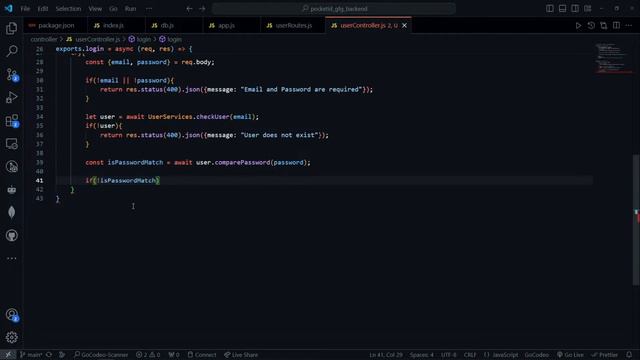
Task: Switch to the index.js tab
Action: pyautogui.click(x=116, y=25)
